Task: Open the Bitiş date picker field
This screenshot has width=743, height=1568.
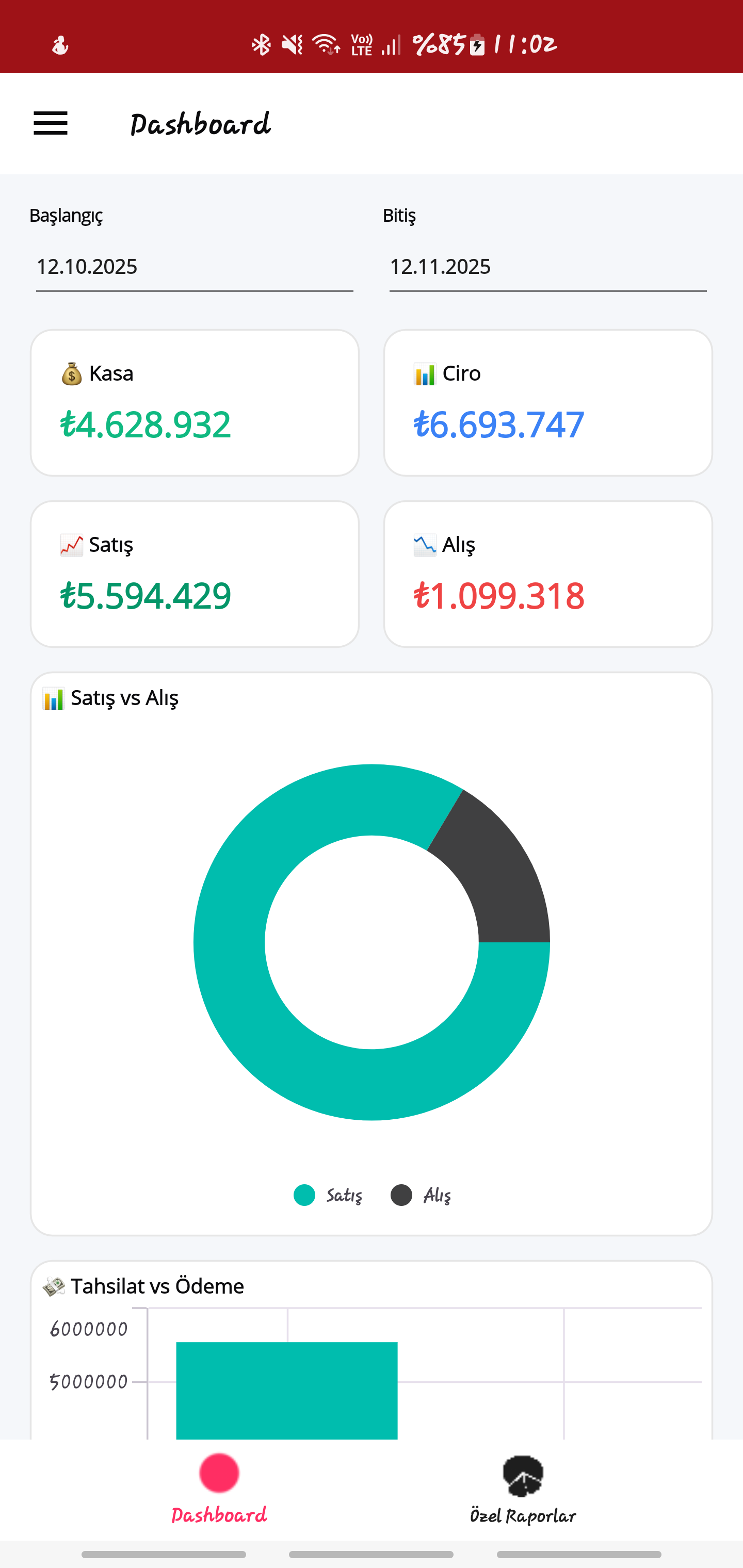Action: (x=547, y=267)
